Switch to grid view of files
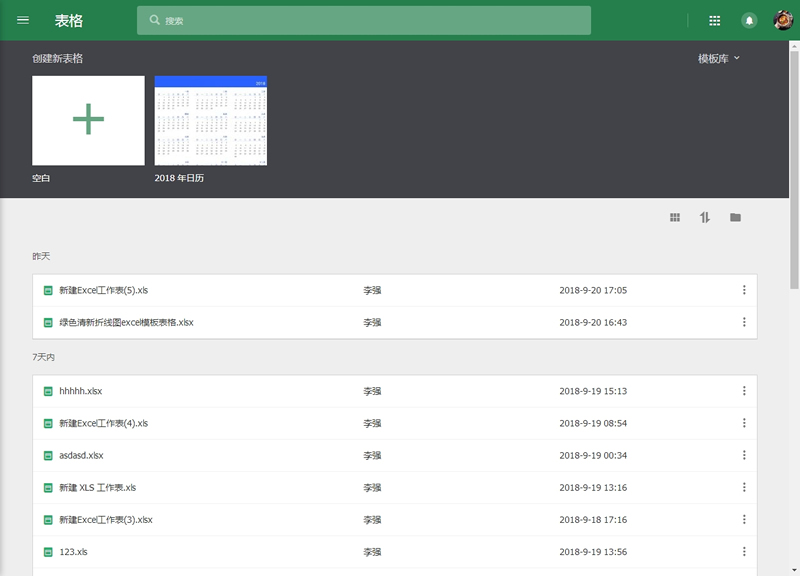 point(675,217)
